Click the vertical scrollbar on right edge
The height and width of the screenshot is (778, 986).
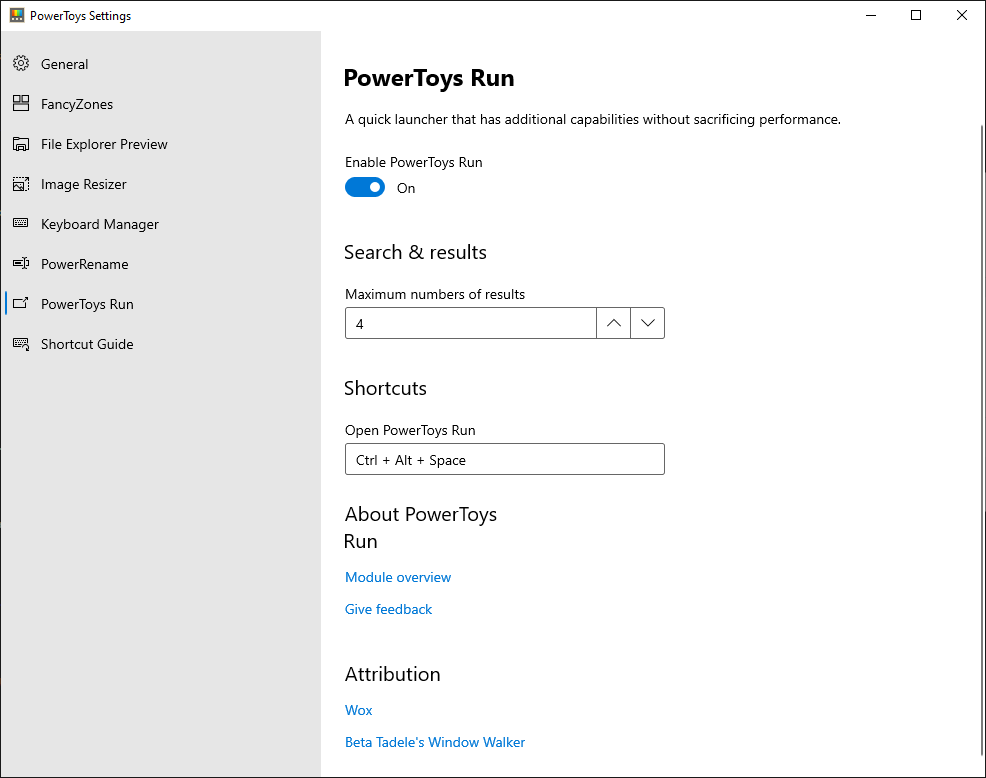coord(981,440)
